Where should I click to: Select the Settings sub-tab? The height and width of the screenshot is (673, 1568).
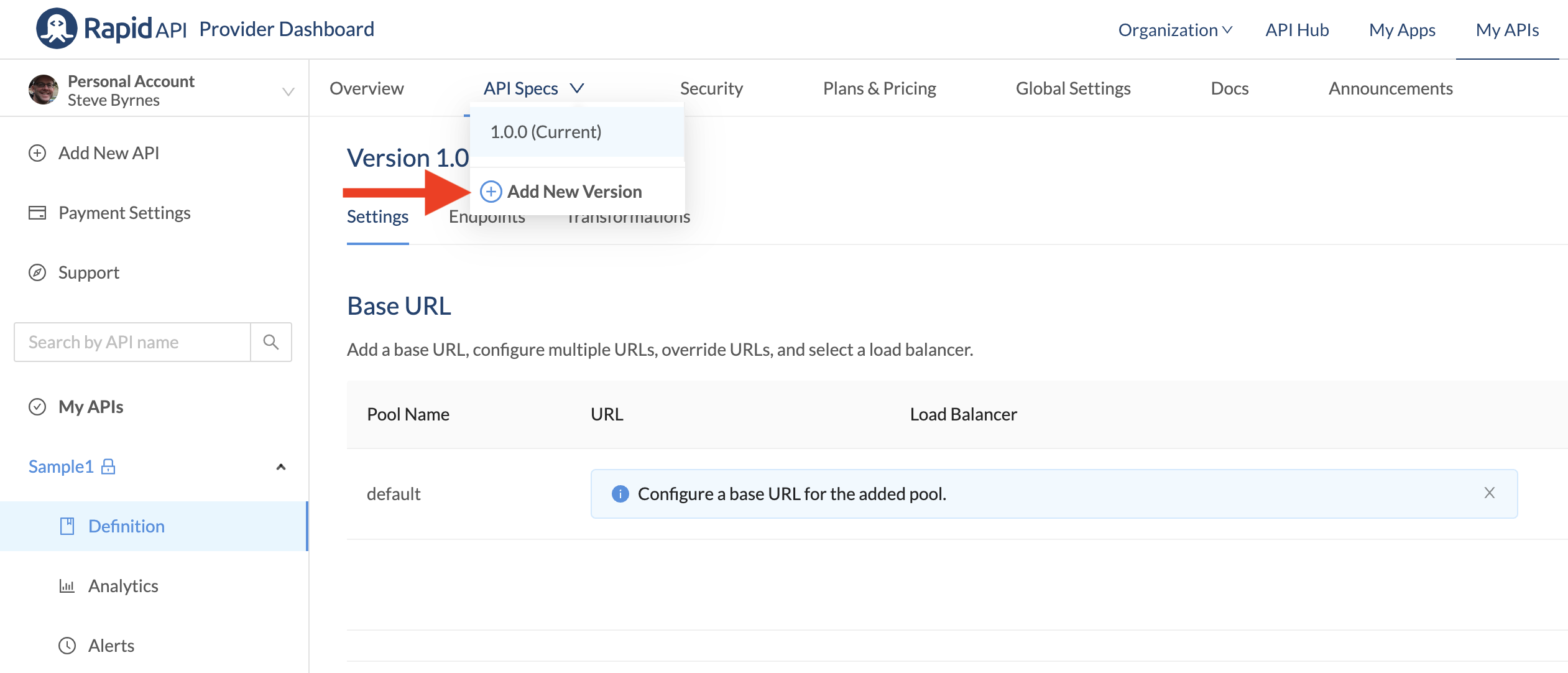[377, 216]
